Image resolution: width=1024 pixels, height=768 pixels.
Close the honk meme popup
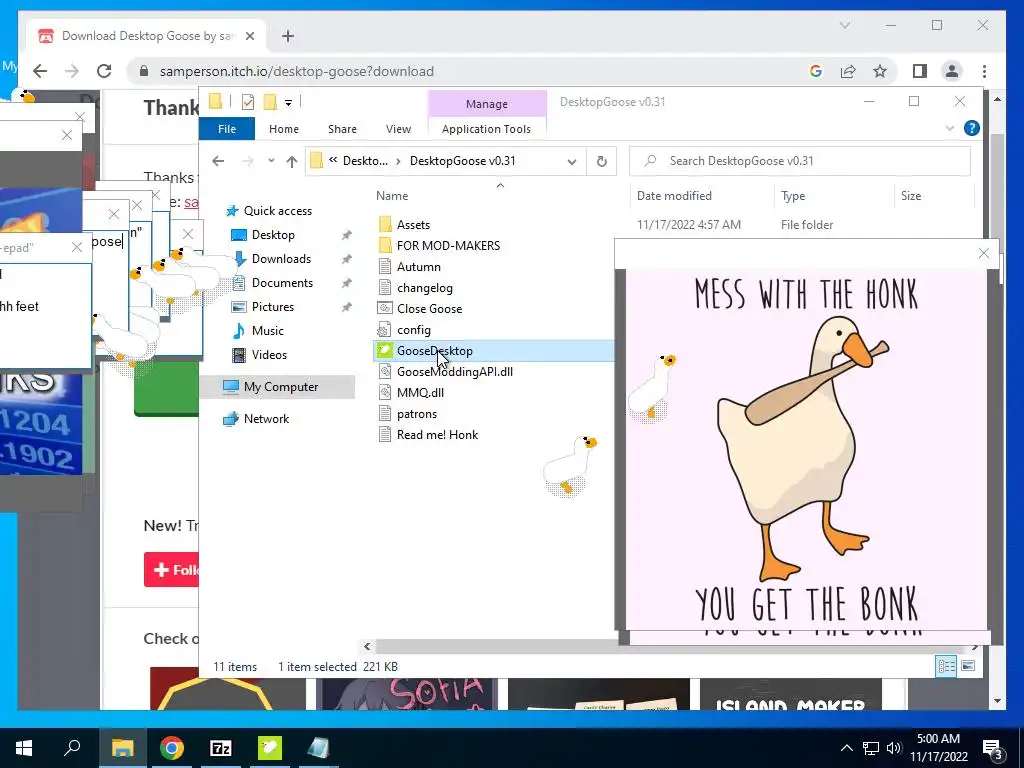pos(984,253)
